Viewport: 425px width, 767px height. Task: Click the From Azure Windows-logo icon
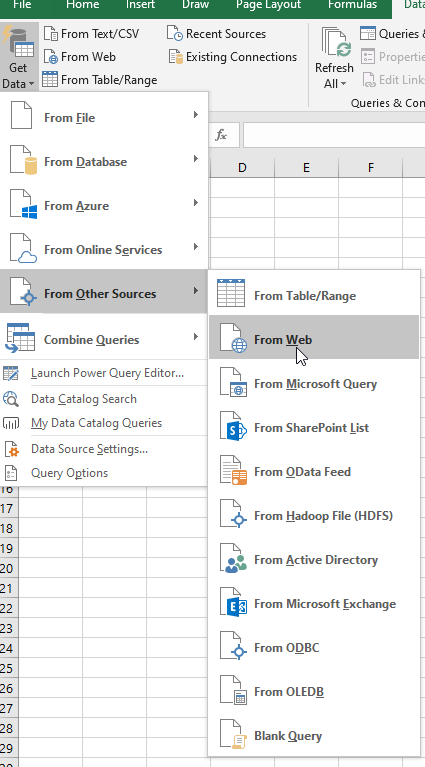[30, 212]
